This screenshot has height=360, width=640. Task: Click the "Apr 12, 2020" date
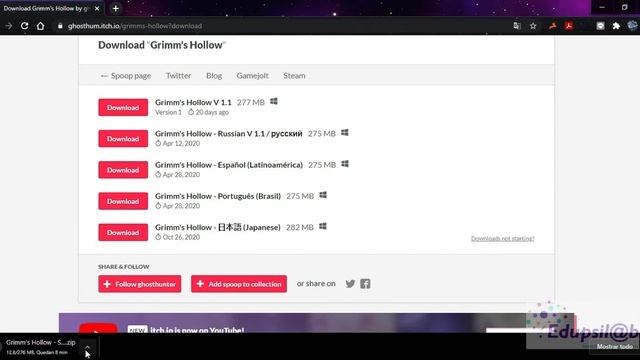pos(181,143)
